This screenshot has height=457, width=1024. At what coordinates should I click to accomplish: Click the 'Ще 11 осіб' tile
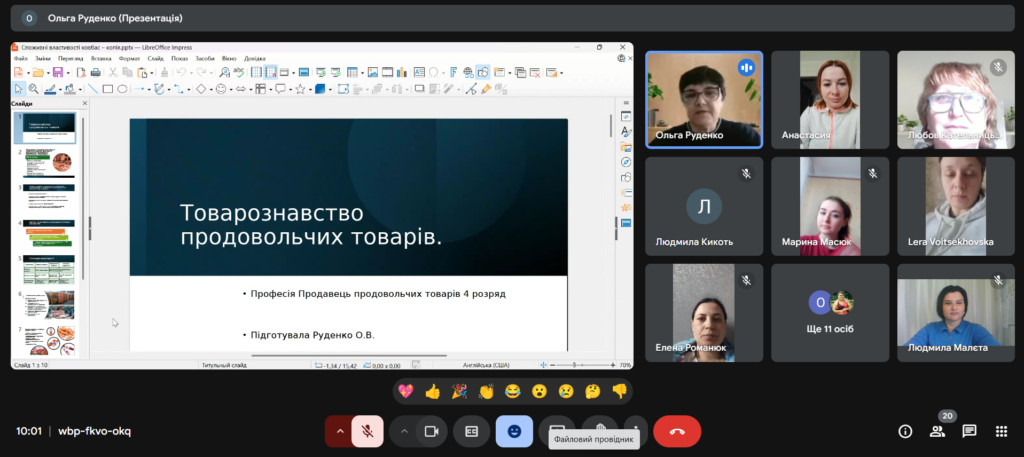point(829,312)
